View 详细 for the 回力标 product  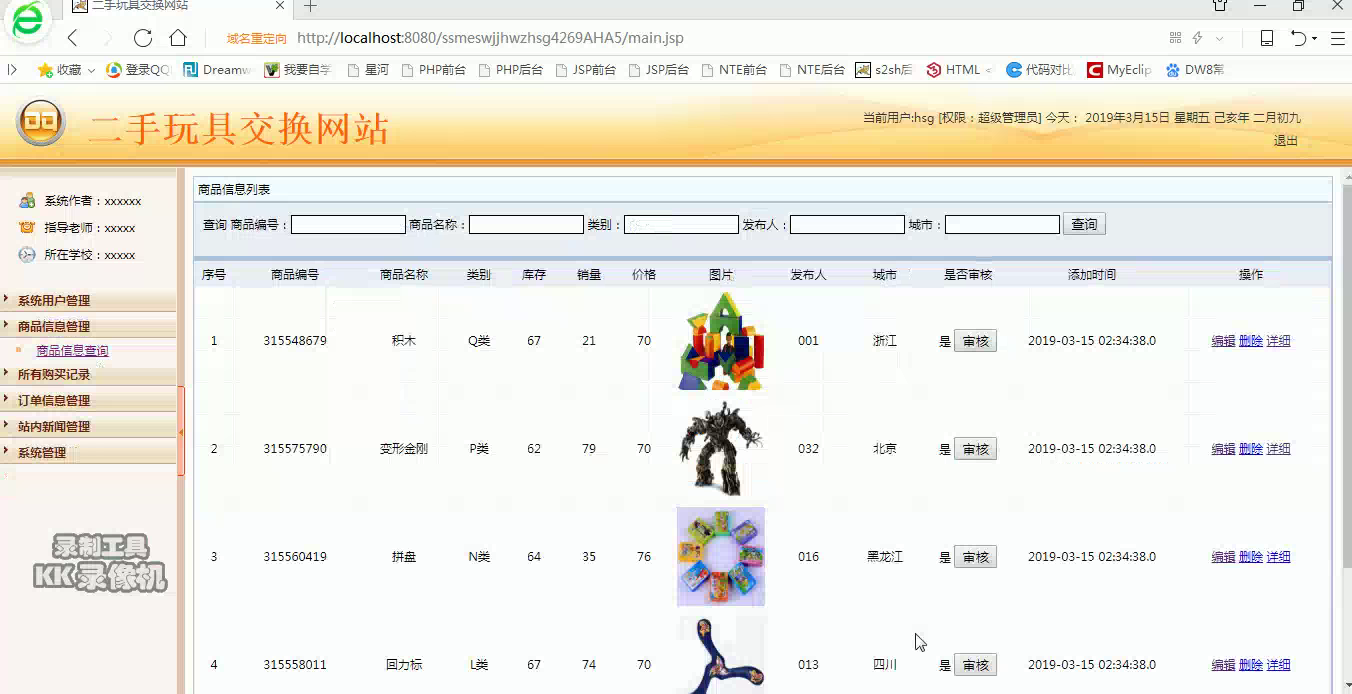point(1278,665)
